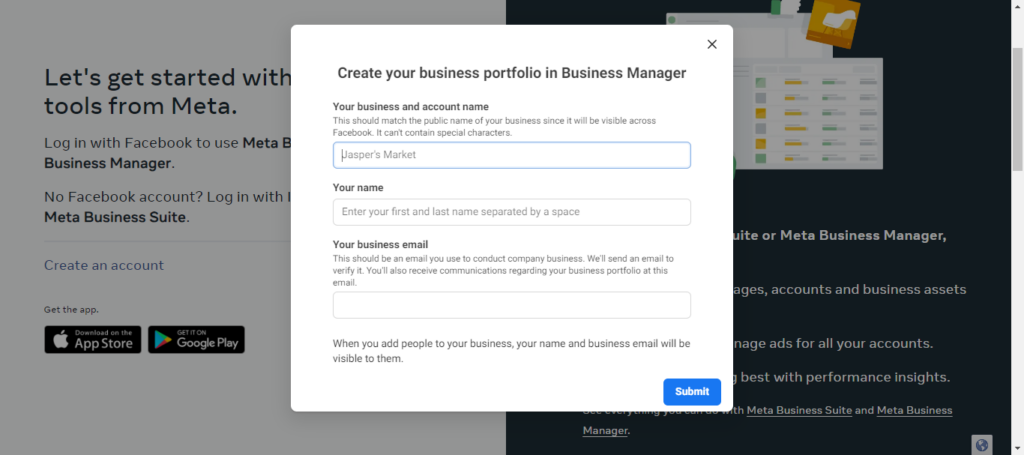Submit the business portfolio form
Screen dimensions: 1024x455
point(691,391)
